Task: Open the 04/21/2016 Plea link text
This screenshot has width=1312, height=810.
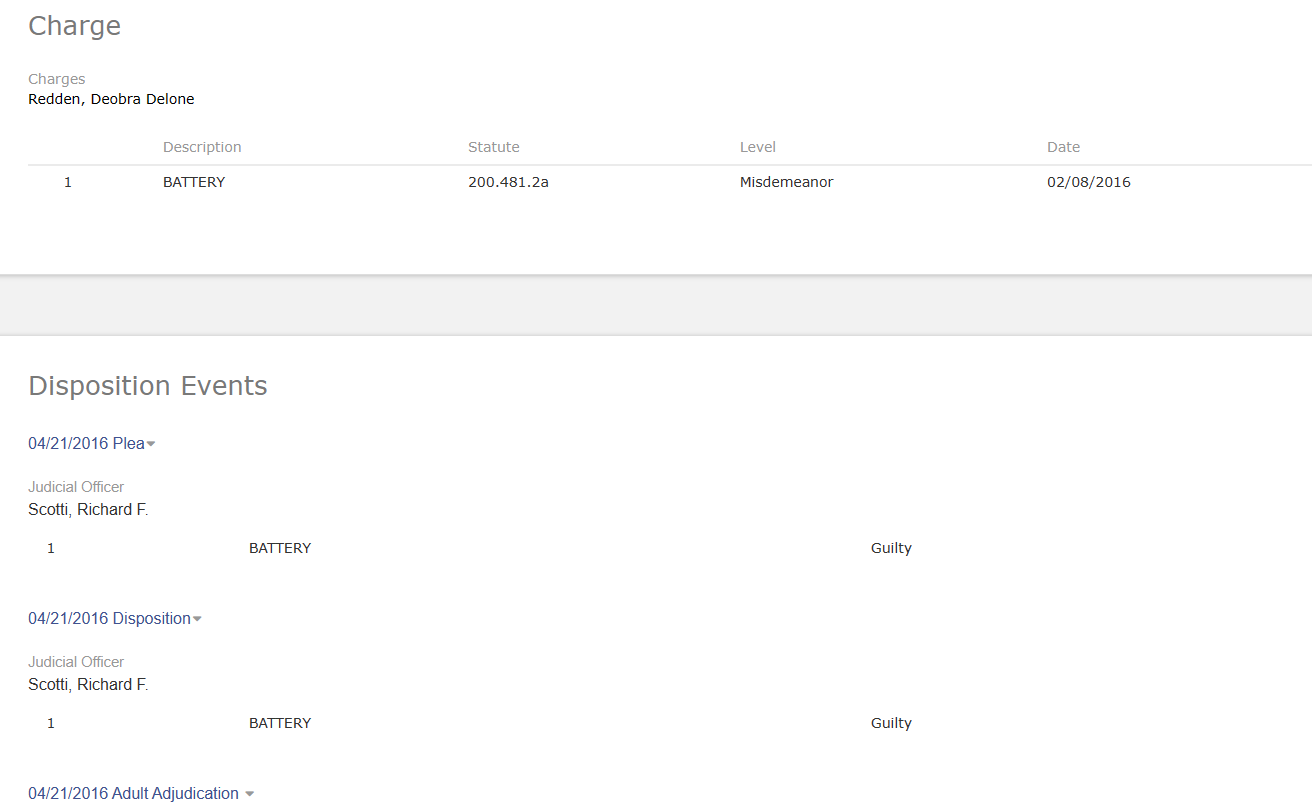Action: tap(86, 443)
